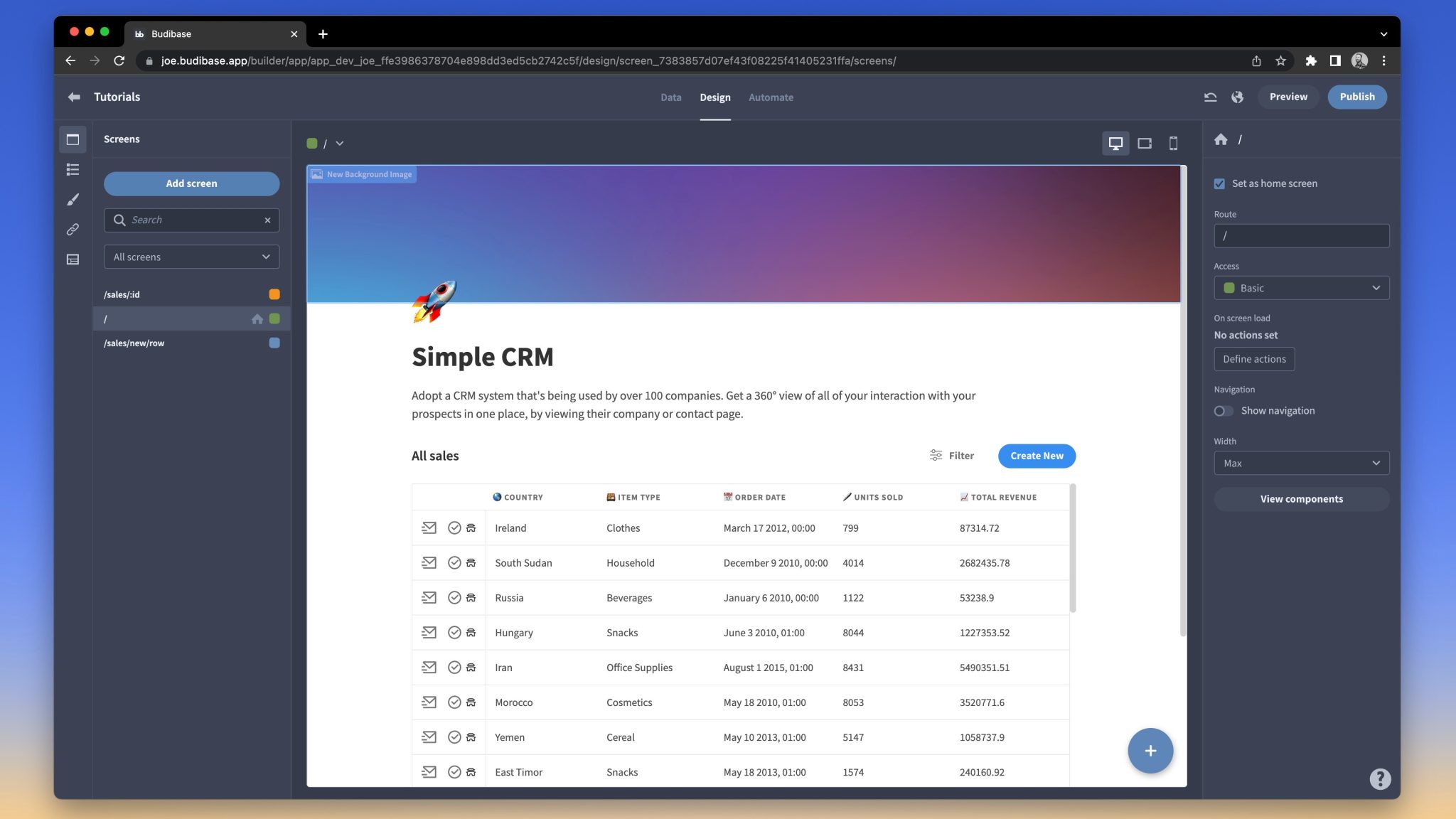The image size is (1456, 819).
Task: Open the browser three-dot menu
Action: pos(1383,61)
